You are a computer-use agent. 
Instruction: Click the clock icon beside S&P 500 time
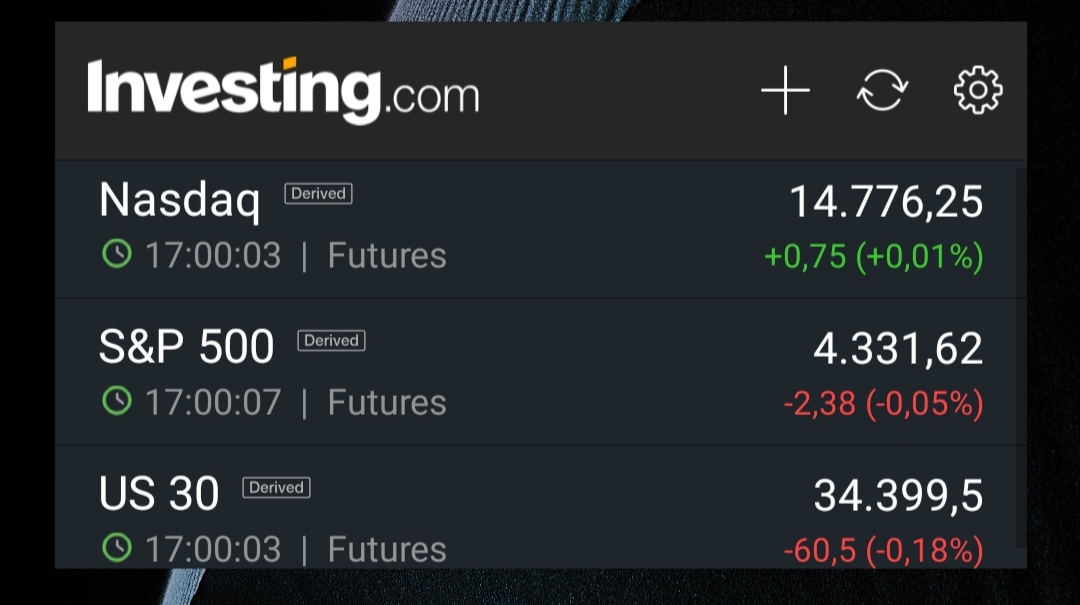point(117,402)
